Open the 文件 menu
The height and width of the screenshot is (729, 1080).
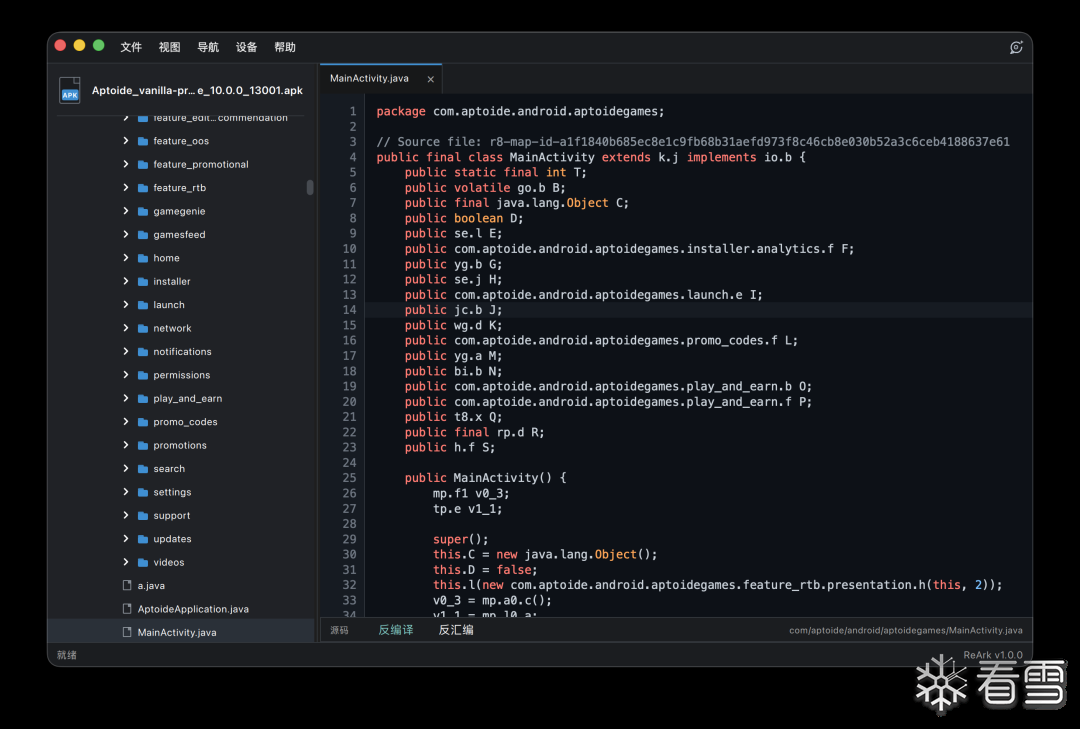coord(131,48)
